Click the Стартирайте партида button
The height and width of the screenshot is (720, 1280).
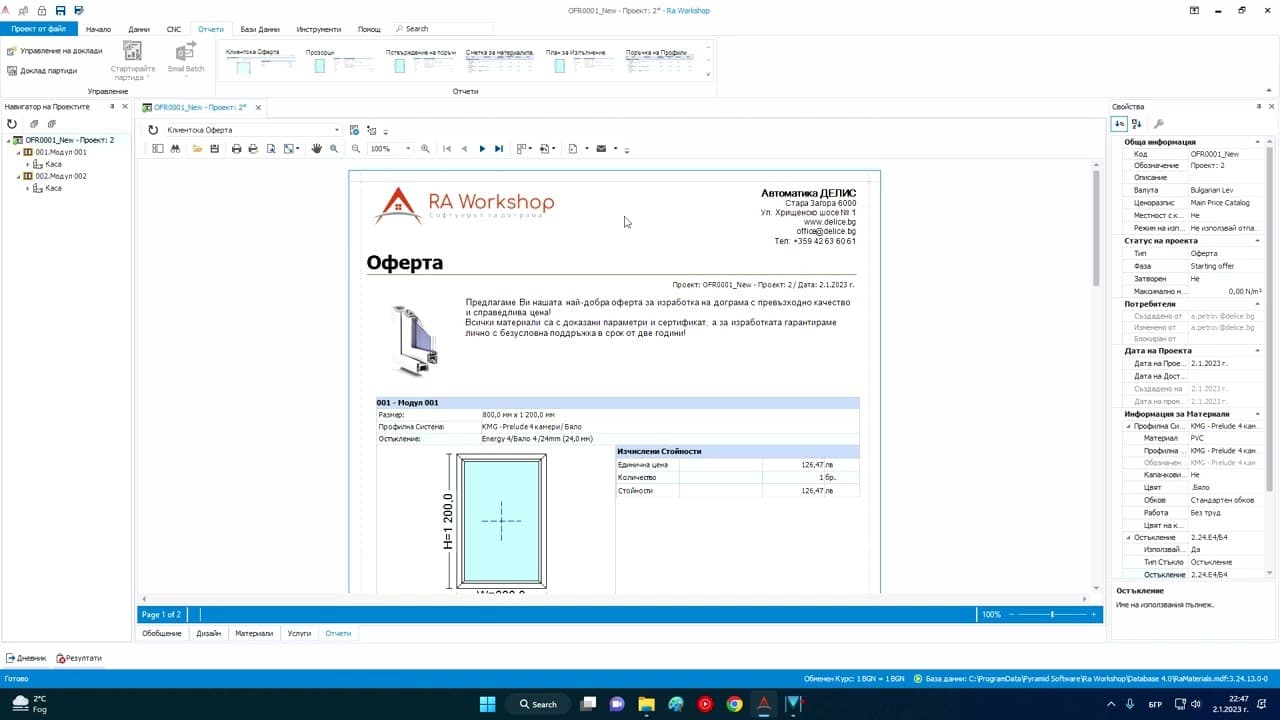point(132,60)
